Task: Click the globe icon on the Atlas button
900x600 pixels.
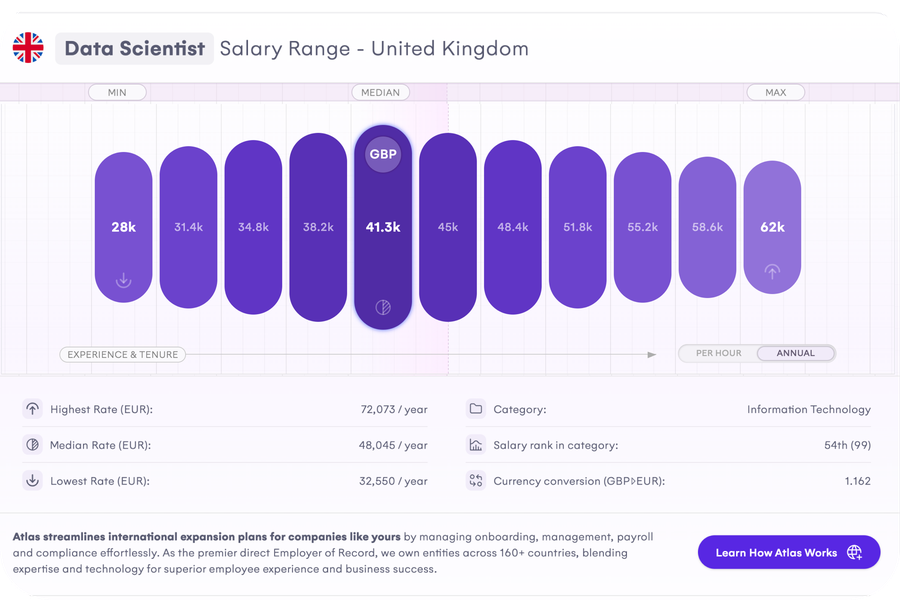Action: click(855, 552)
